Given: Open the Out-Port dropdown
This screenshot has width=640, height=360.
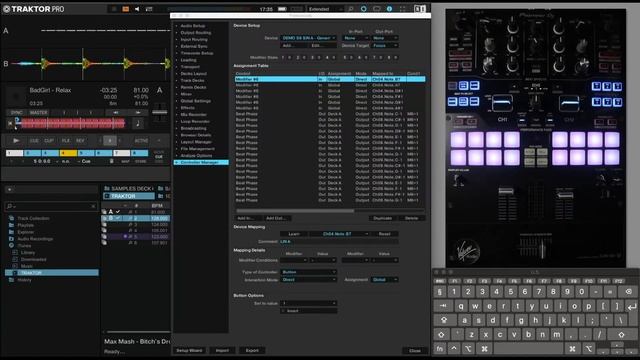Looking at the screenshot, I should (x=384, y=38).
